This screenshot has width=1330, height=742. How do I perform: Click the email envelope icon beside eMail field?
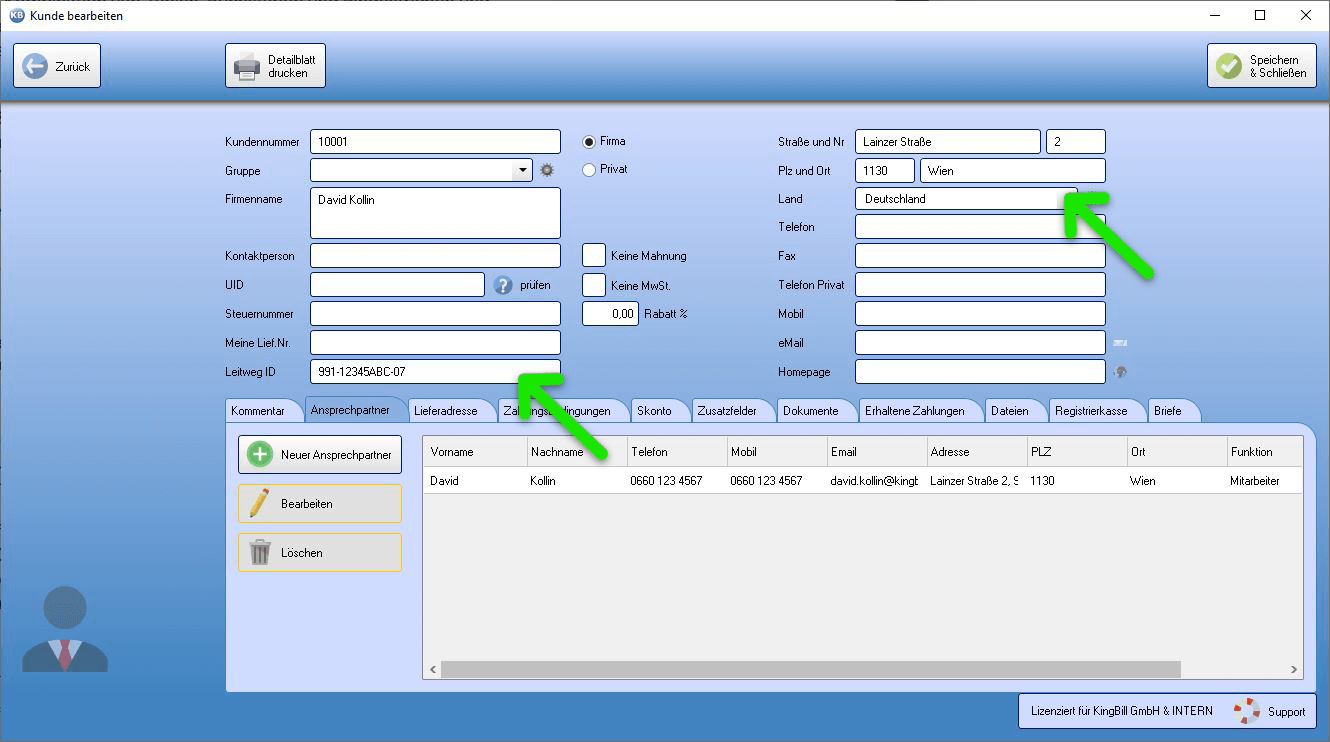(1120, 343)
